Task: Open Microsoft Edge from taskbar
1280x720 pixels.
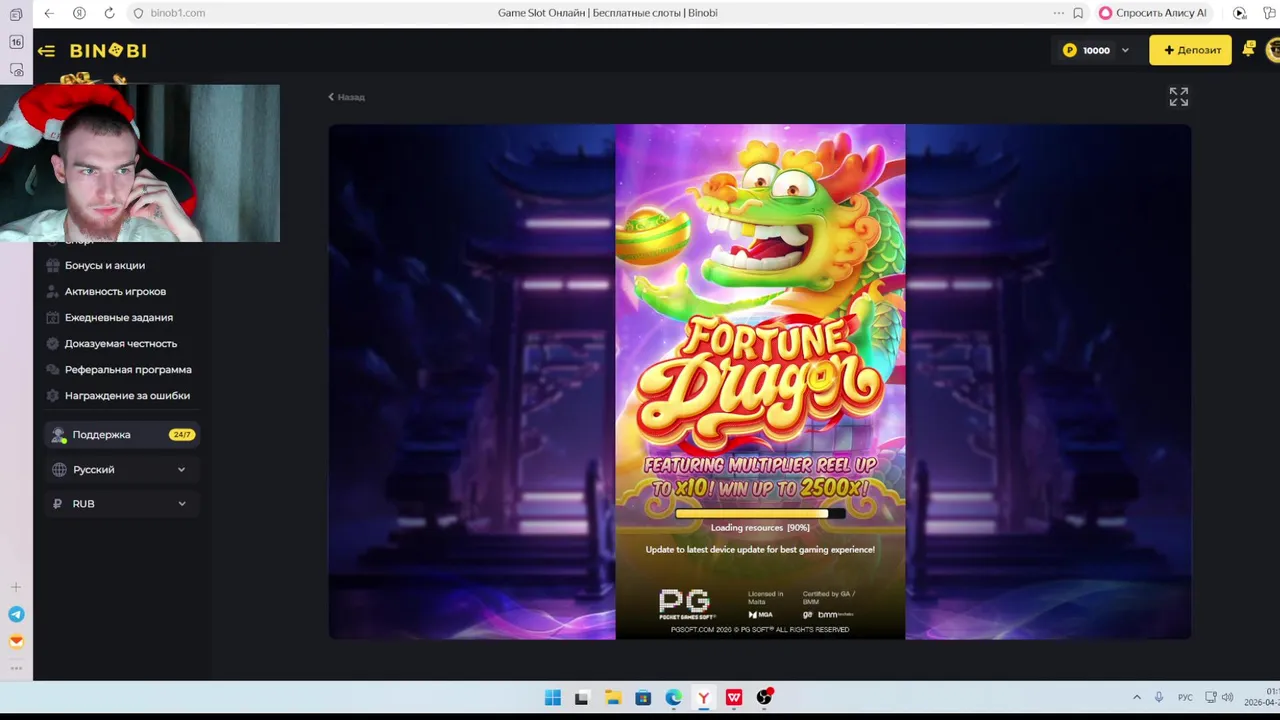Action: tap(673, 698)
